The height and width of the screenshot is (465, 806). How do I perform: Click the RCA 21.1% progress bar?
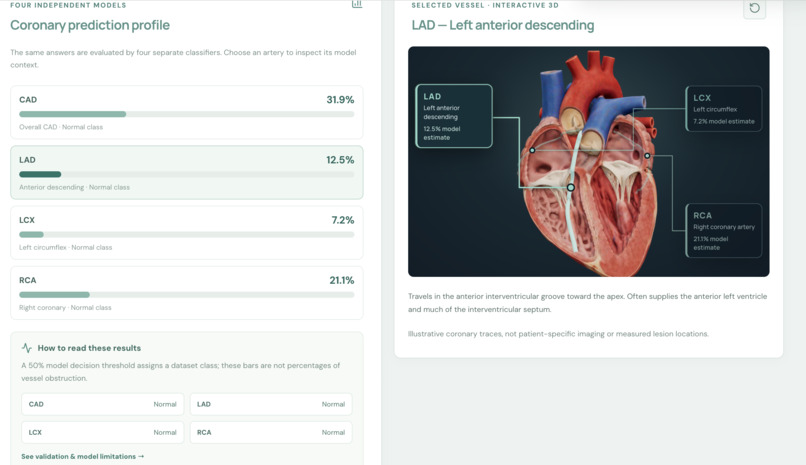[187, 295]
